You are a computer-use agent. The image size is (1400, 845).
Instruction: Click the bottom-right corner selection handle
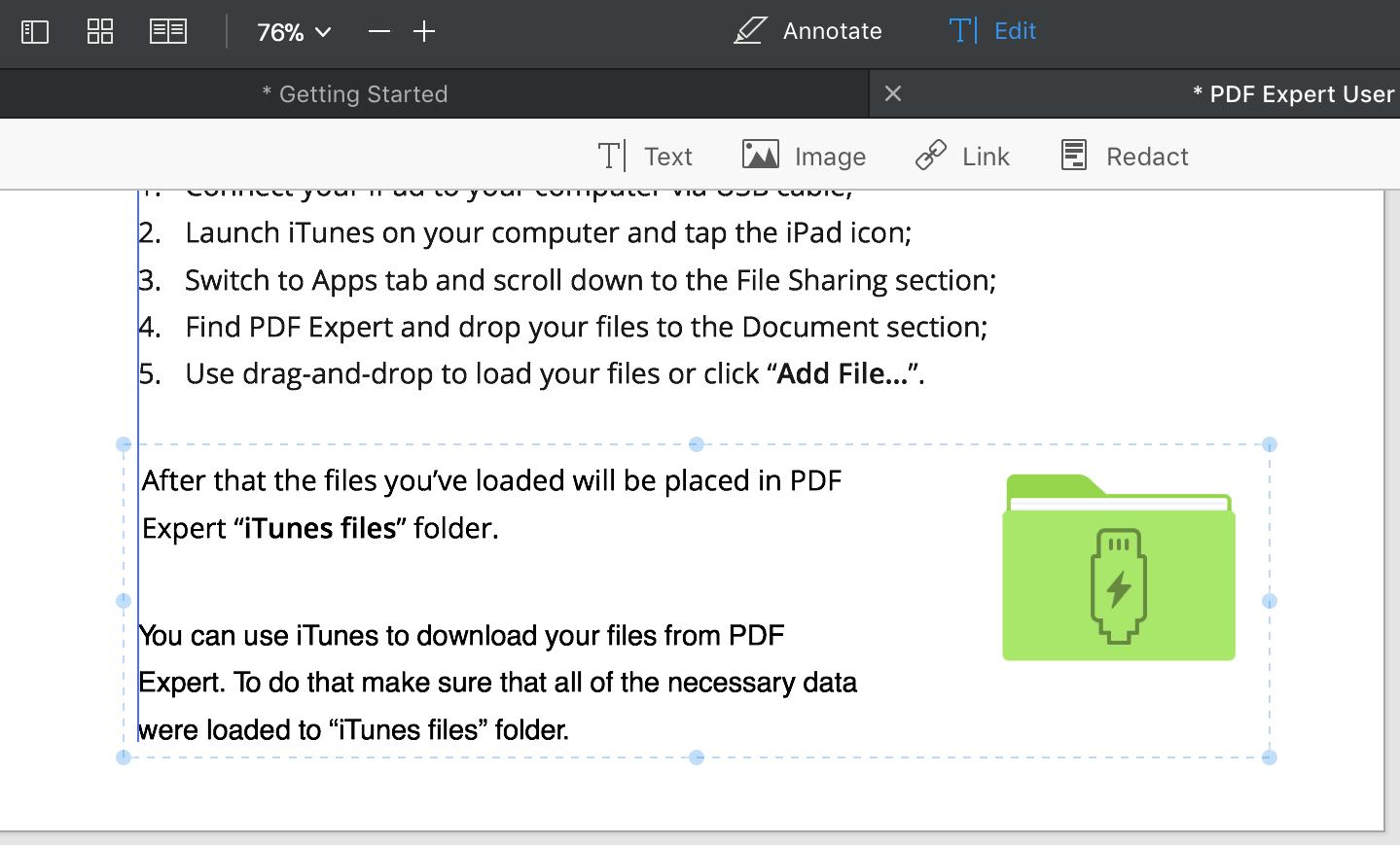coord(1270,757)
